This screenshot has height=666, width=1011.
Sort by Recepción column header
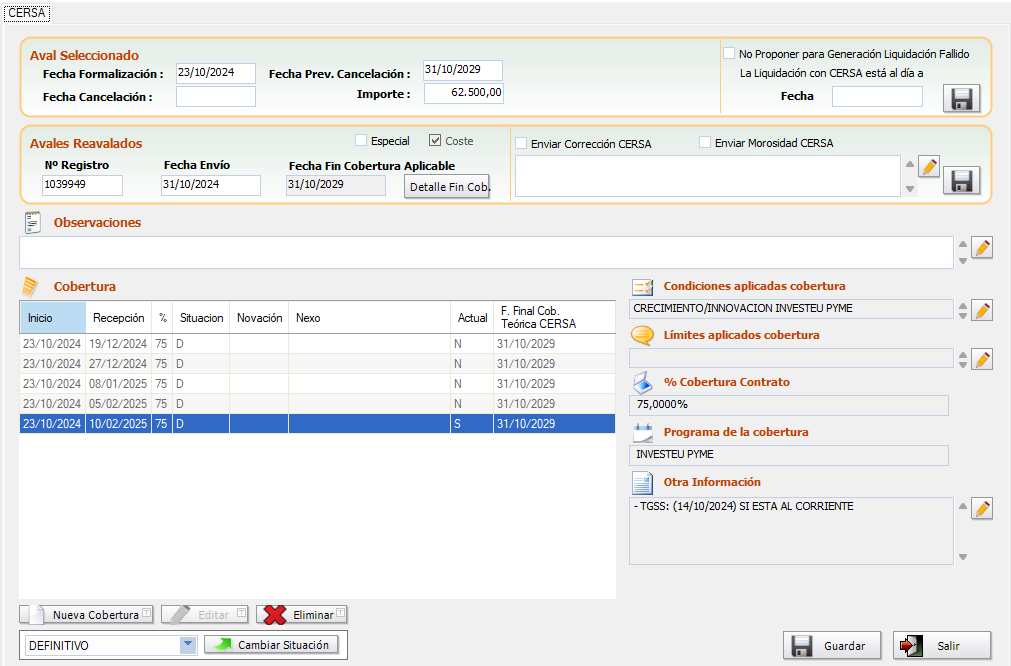pyautogui.click(x=119, y=318)
